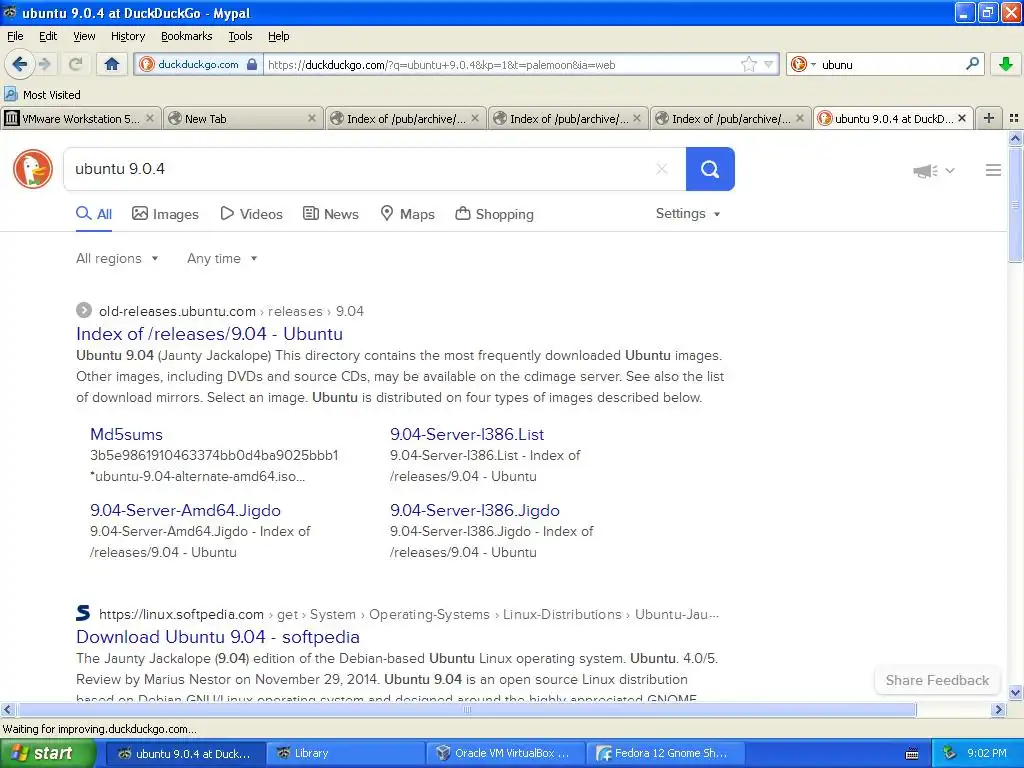
Task: Click the Share Feedback button
Action: (937, 680)
